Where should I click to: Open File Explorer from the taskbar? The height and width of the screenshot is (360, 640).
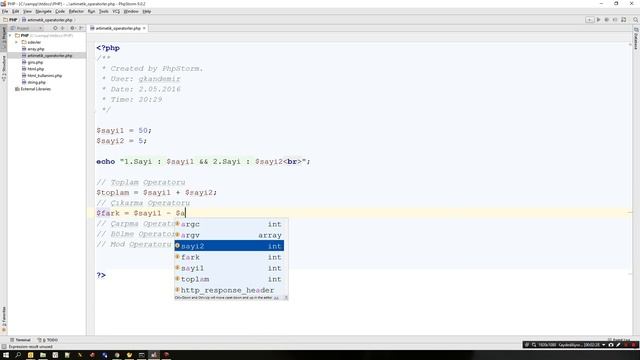point(43,355)
